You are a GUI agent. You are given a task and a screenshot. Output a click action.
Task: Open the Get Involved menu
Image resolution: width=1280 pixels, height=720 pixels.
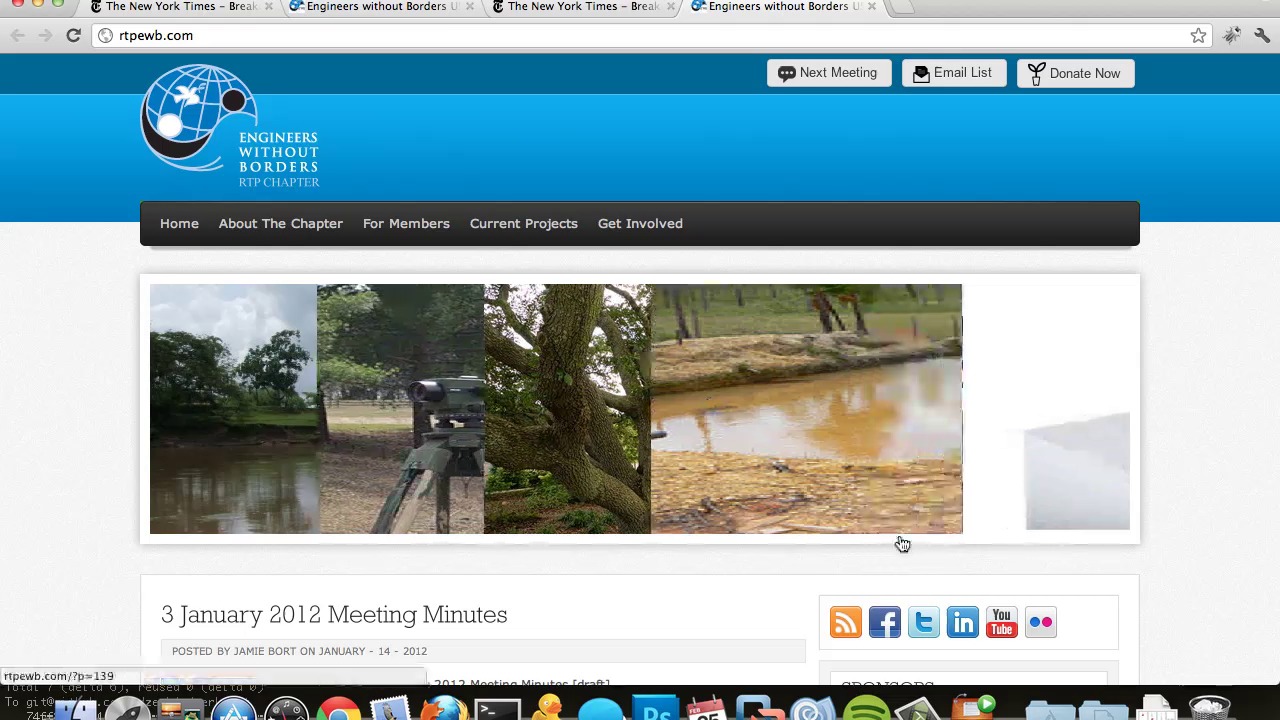pyautogui.click(x=640, y=223)
